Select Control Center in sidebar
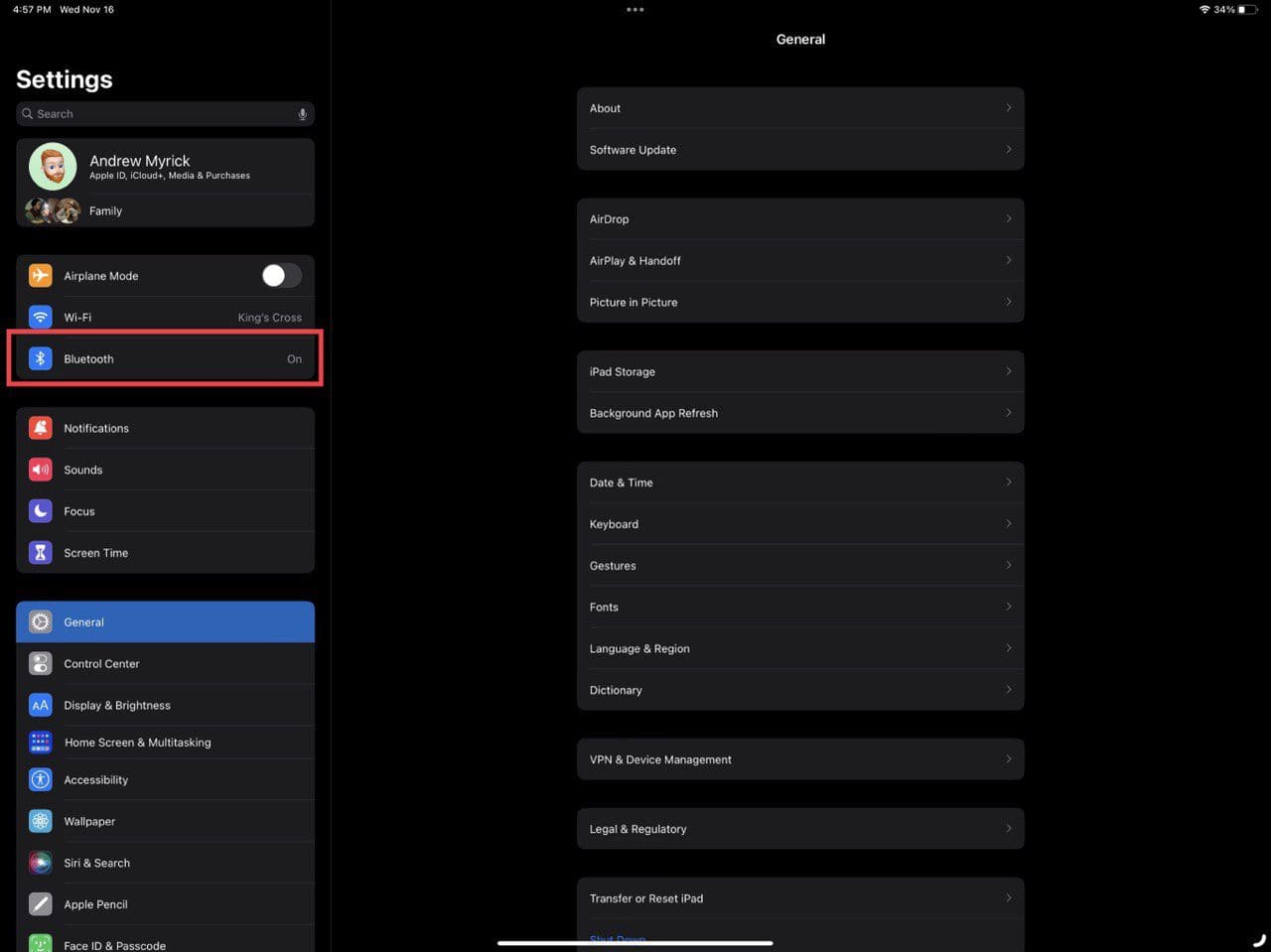The image size is (1271, 952). point(101,664)
